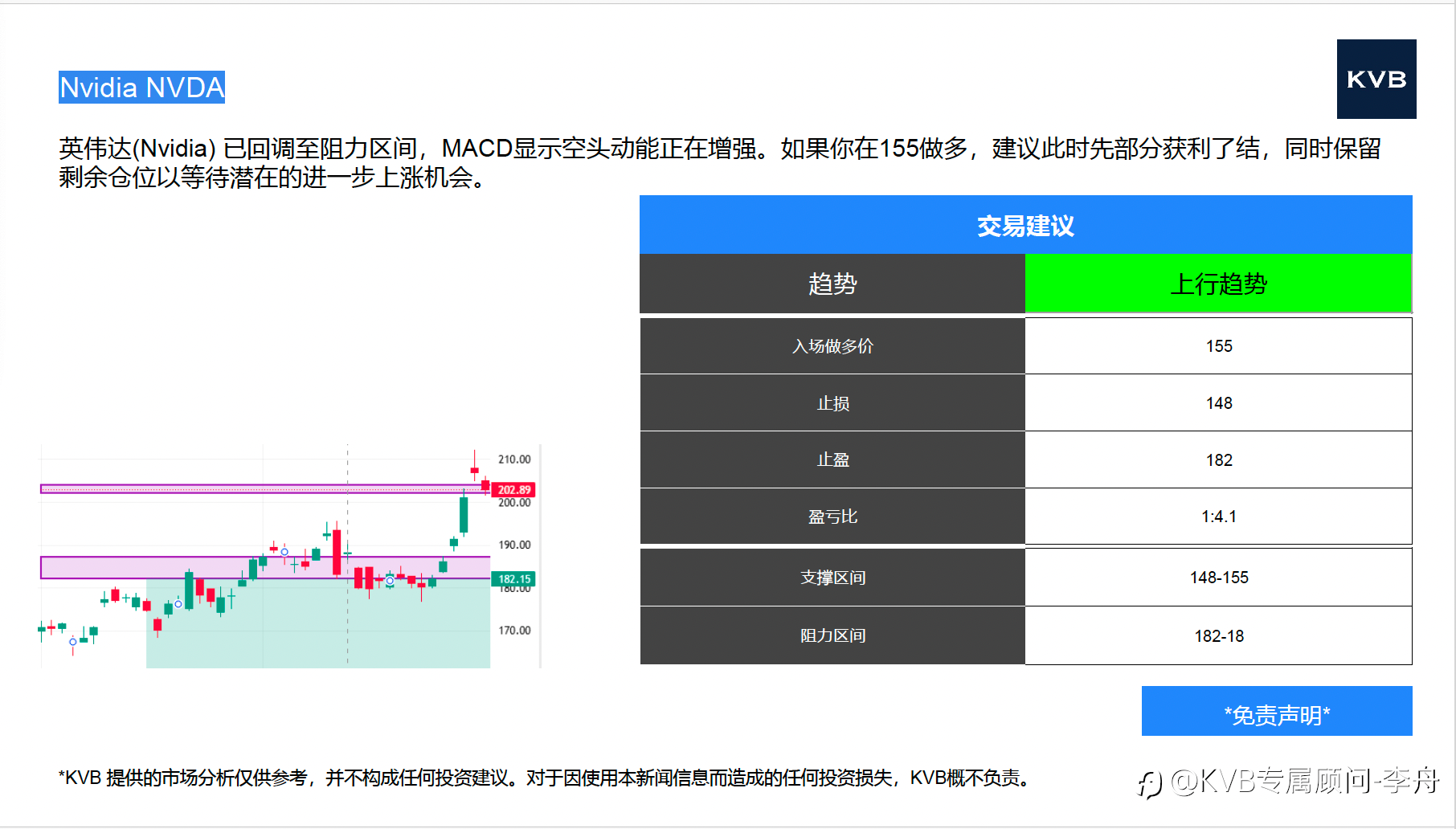Click the KVB logo
The image size is (1456, 829).
click(1376, 79)
